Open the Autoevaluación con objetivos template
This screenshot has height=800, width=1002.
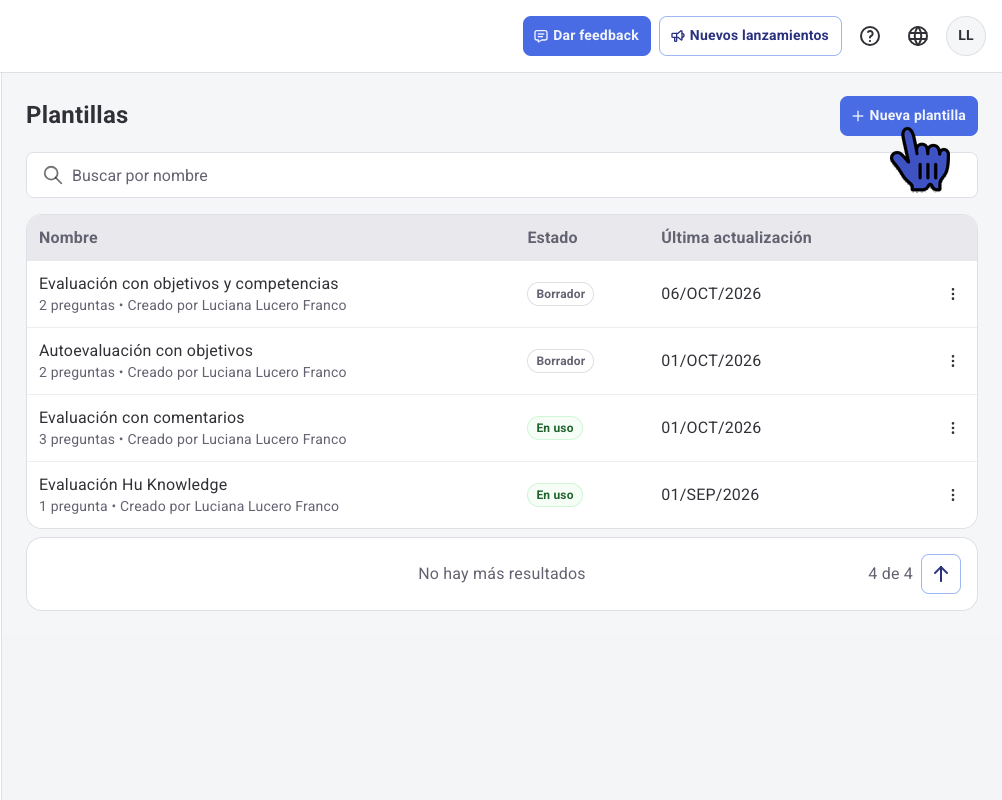click(x=146, y=351)
